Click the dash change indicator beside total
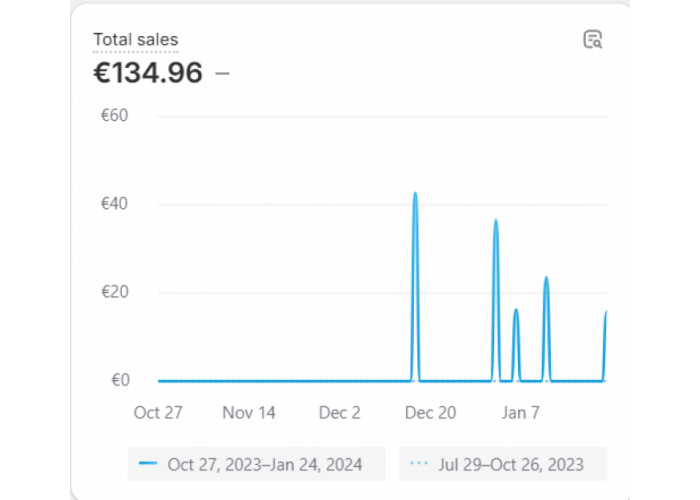Screen dimensions: 700x500 tap(222, 73)
